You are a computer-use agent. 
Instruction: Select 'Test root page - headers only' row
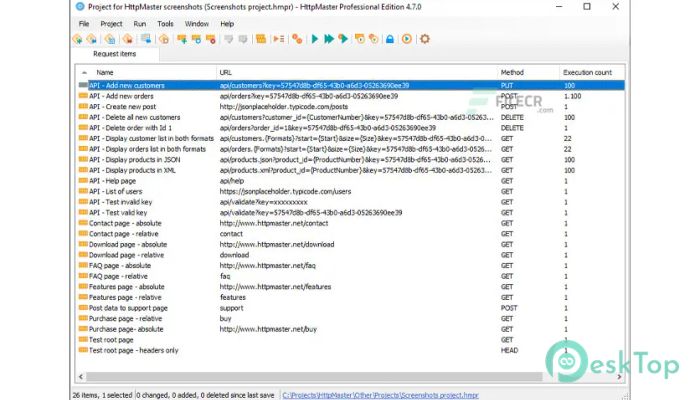click(x=351, y=350)
